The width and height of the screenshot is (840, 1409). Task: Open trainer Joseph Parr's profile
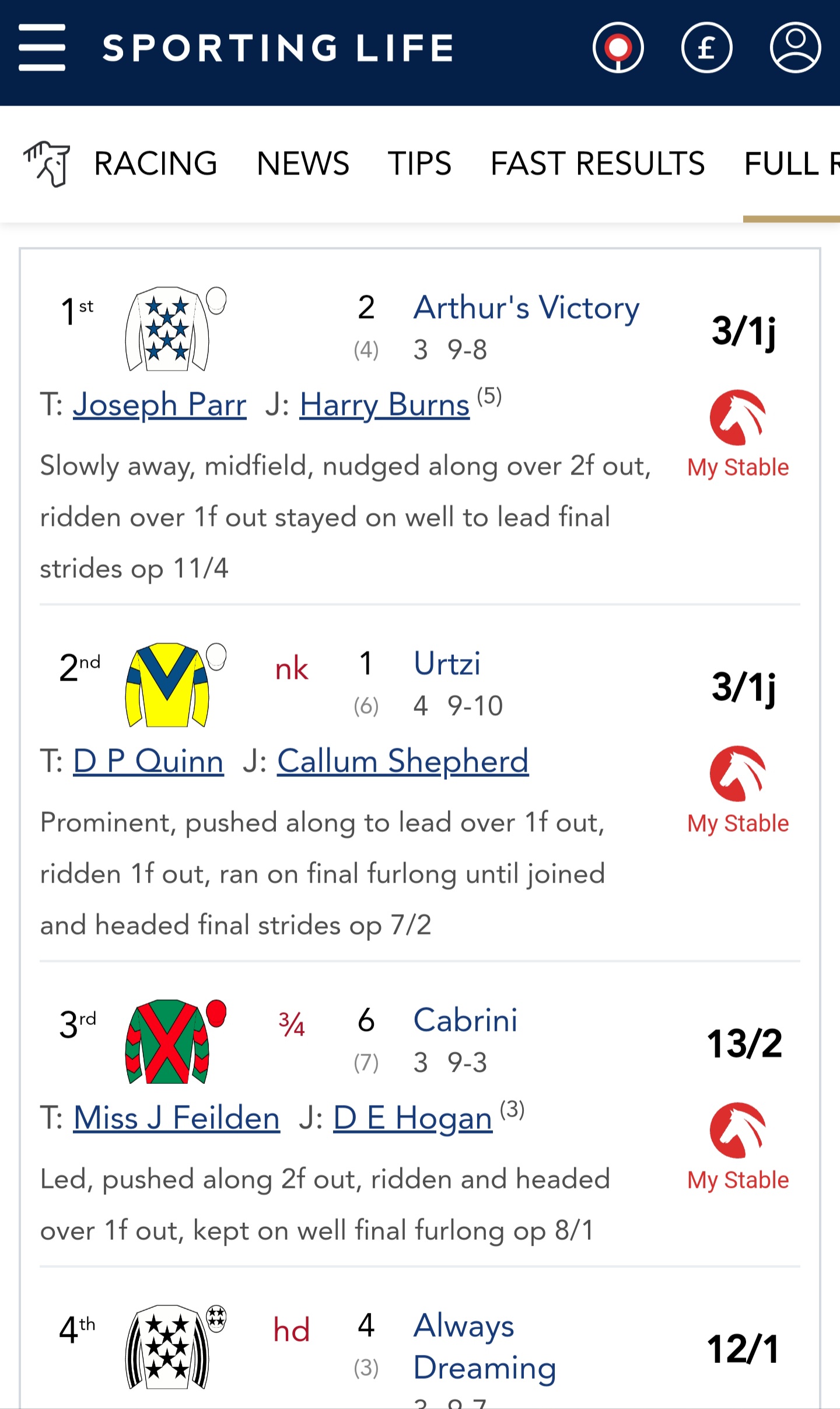pyautogui.click(x=159, y=404)
